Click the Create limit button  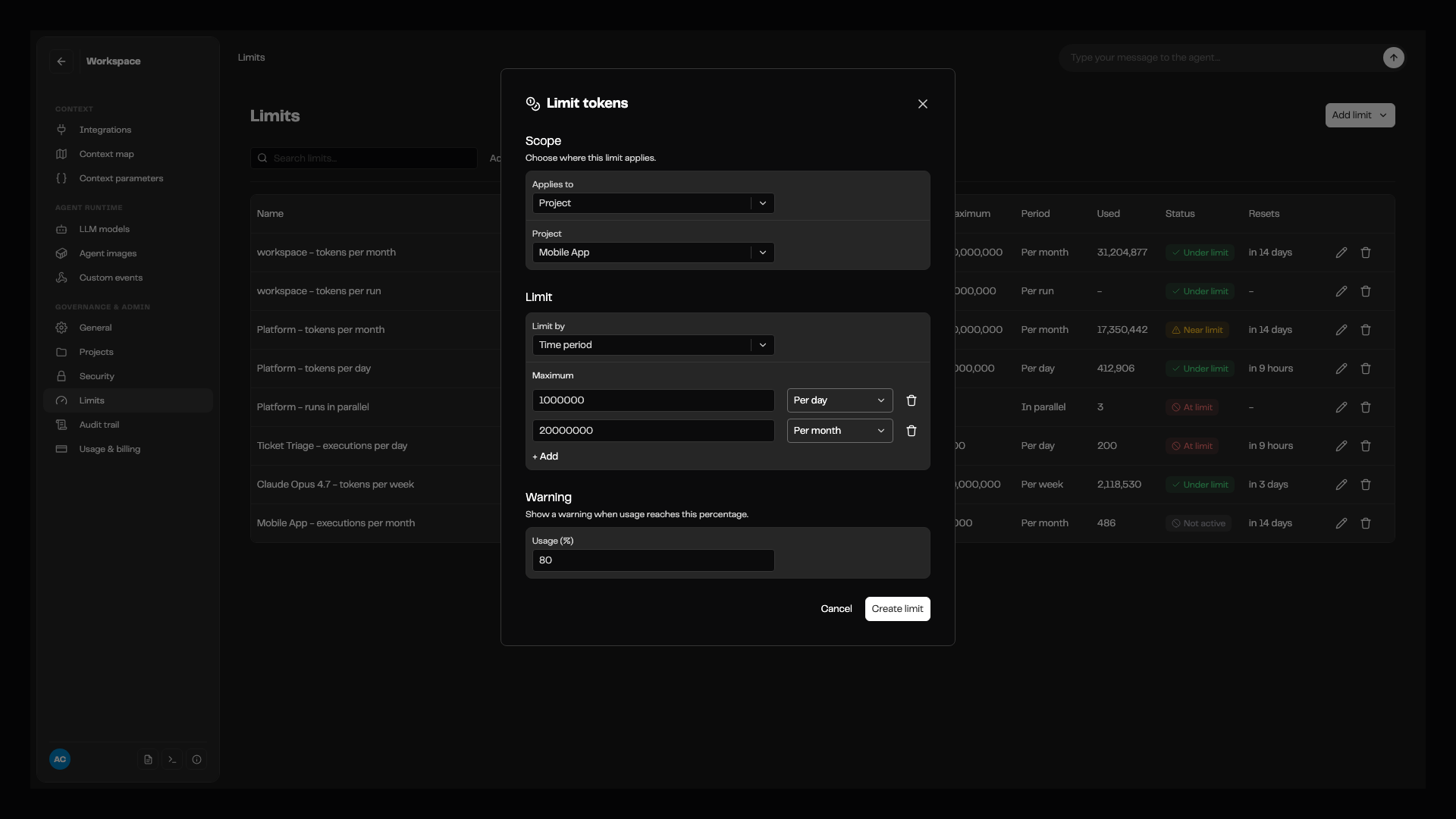click(x=897, y=609)
